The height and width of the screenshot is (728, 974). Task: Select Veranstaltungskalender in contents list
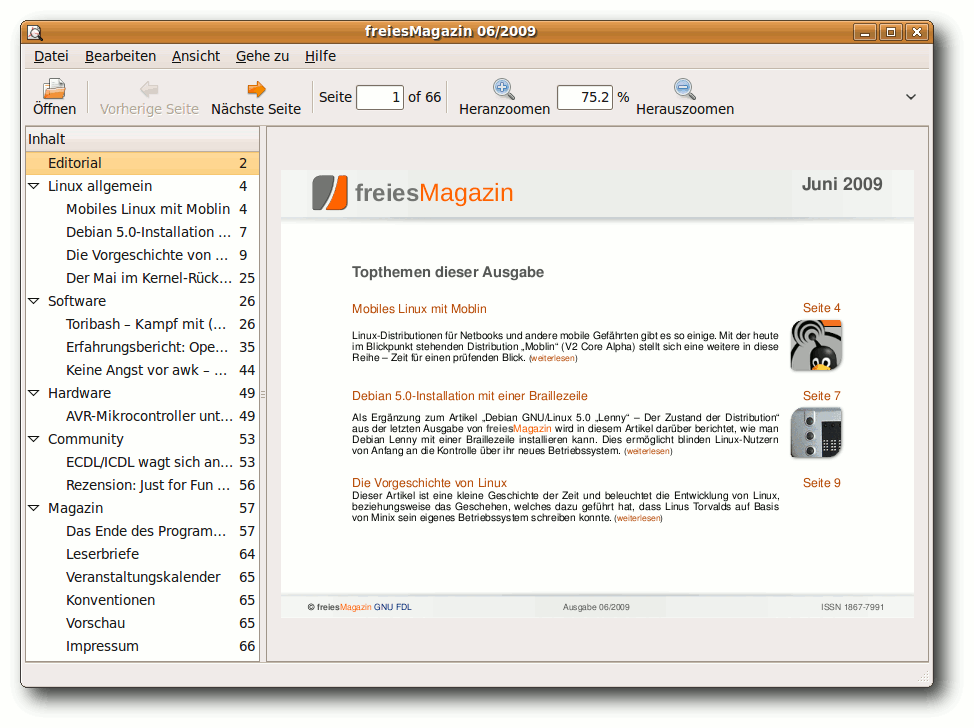[142, 577]
